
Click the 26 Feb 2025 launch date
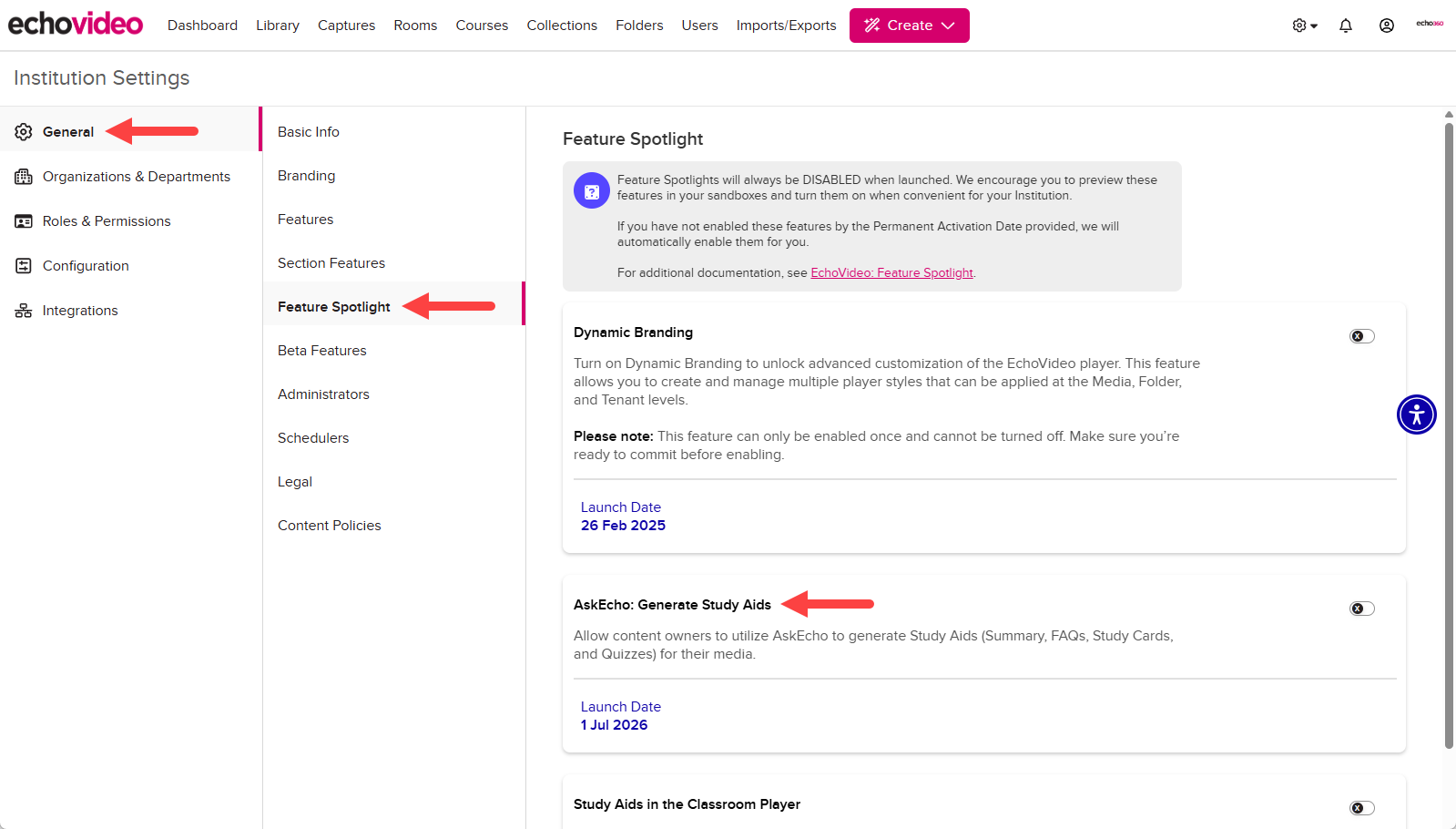coord(623,526)
